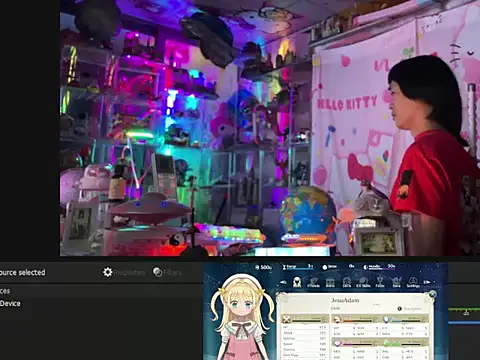Click the purple moon gauge at top of the game
The width and height of the screenshot is (480, 360).
[379, 267]
